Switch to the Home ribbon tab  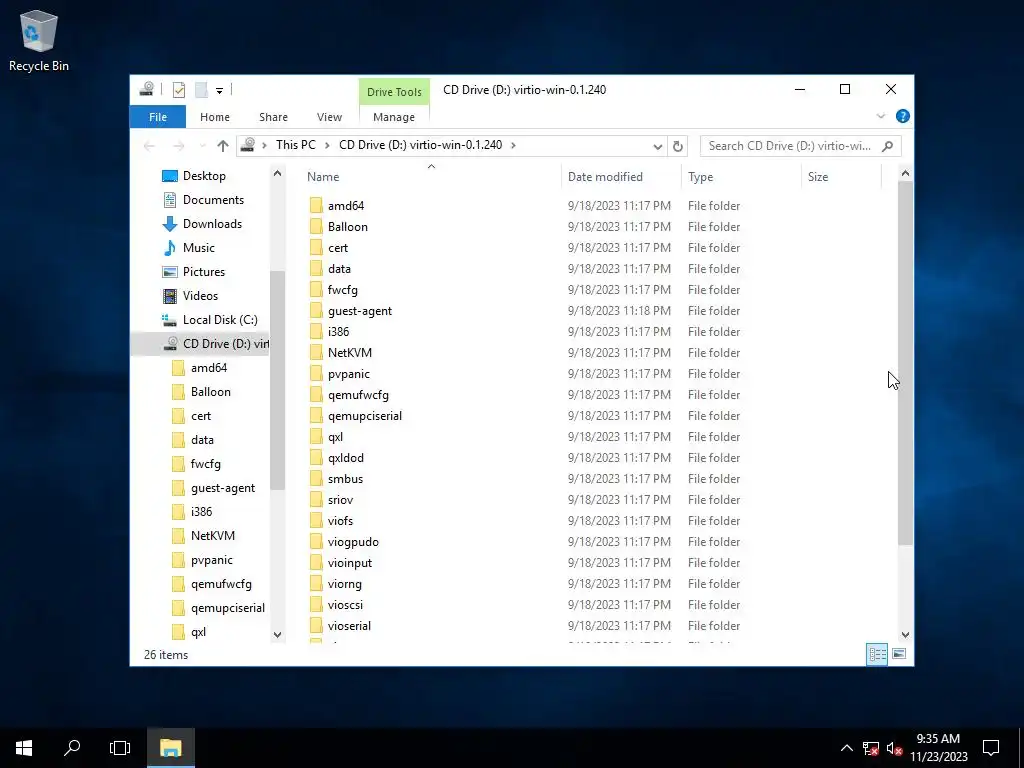pyautogui.click(x=215, y=117)
